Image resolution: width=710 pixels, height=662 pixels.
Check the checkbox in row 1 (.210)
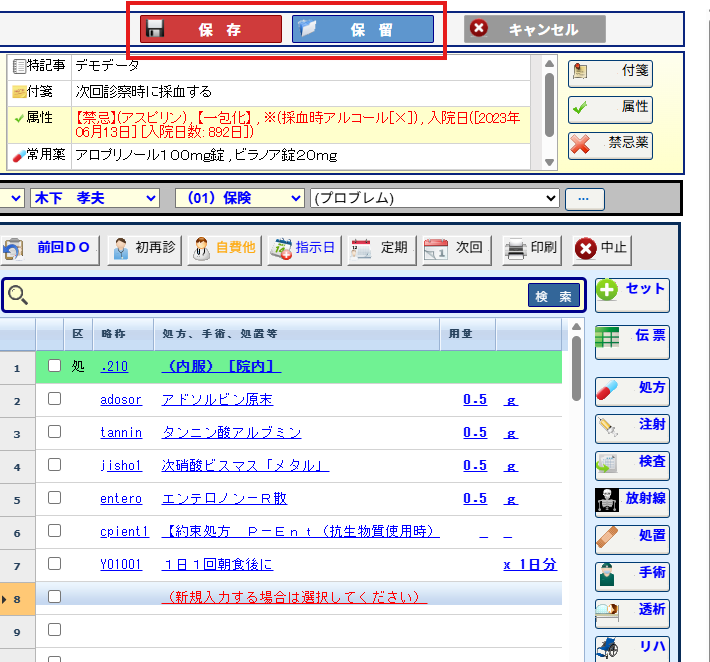tap(55, 367)
